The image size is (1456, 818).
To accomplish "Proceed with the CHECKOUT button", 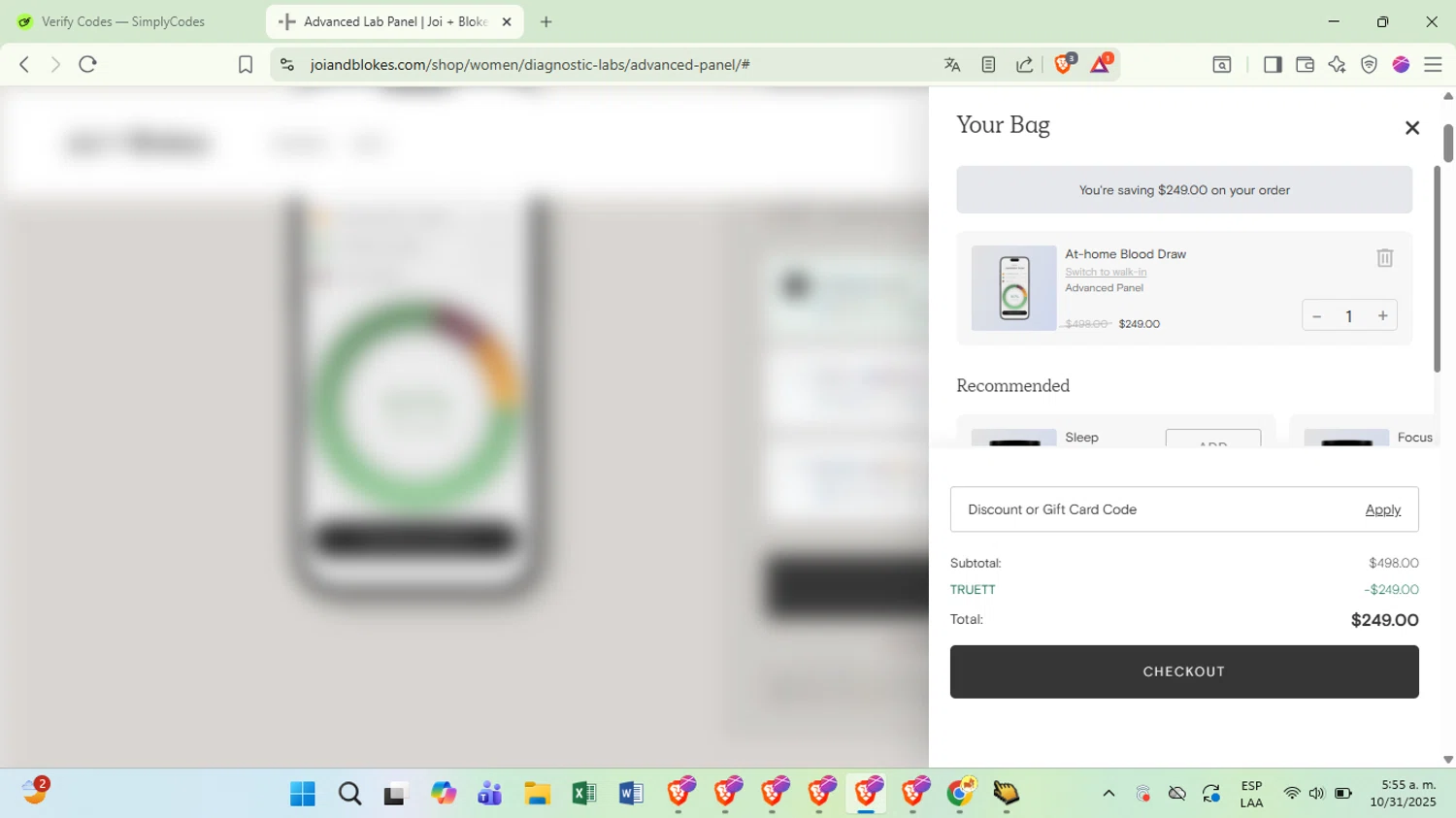I will click(x=1184, y=671).
